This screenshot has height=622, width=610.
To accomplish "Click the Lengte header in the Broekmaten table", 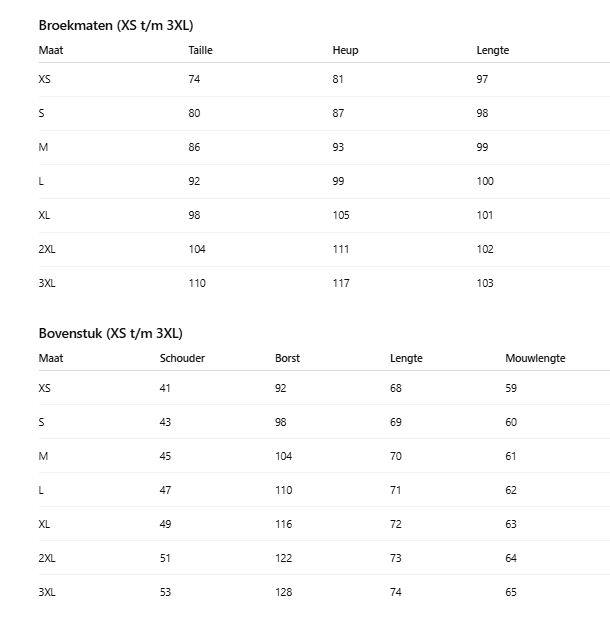I will 492,50.
